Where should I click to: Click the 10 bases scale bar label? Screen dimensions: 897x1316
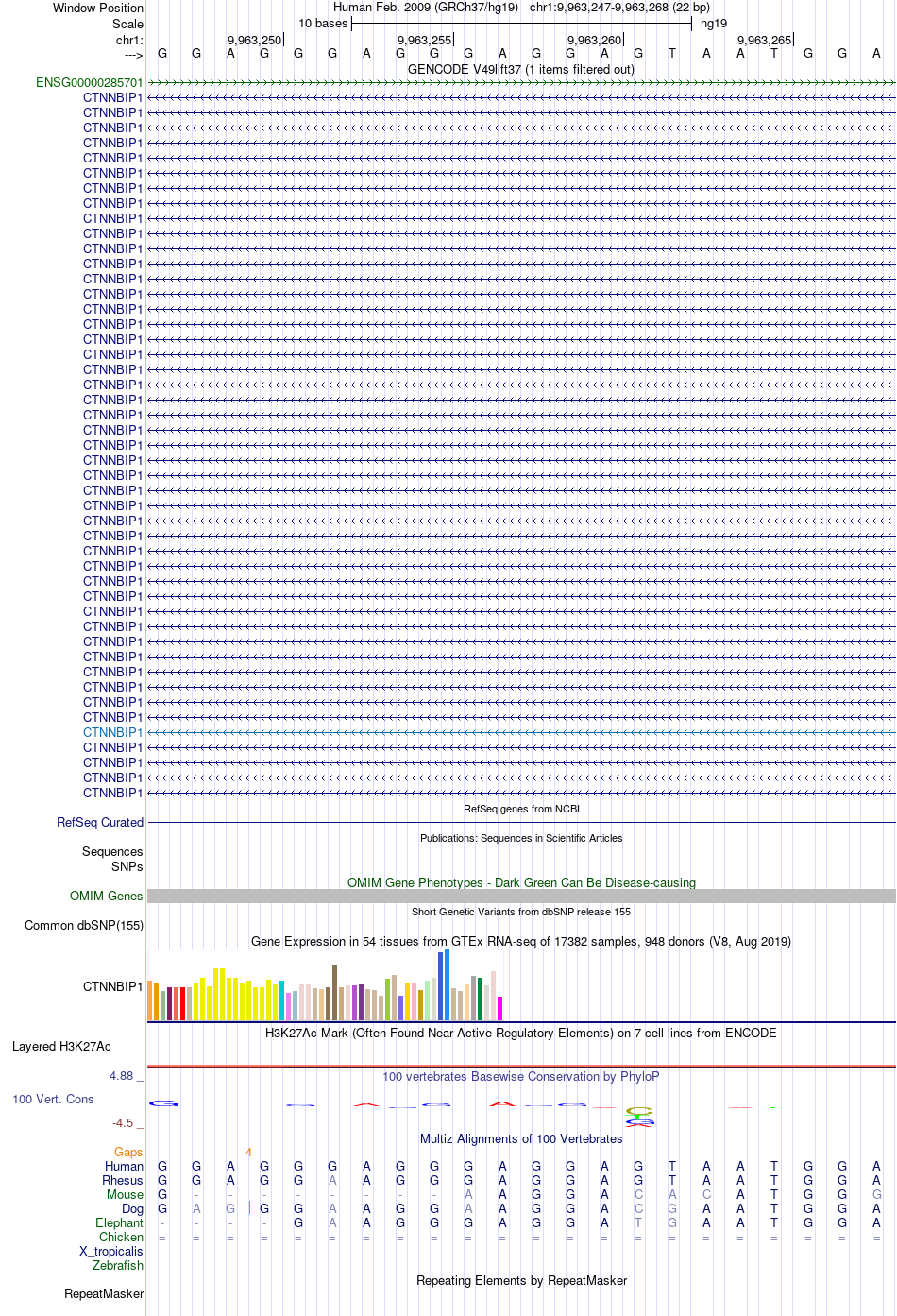pos(323,24)
